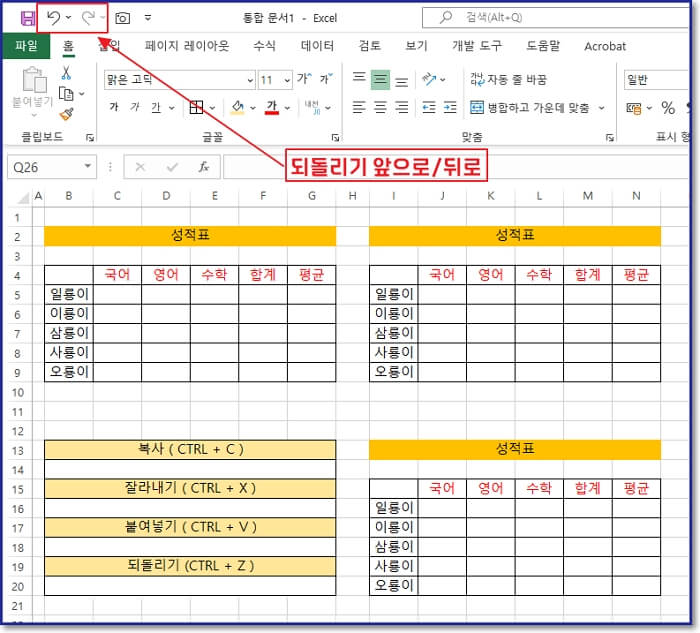Select top align icon
Screen dimensions: 700x633
[x=359, y=79]
